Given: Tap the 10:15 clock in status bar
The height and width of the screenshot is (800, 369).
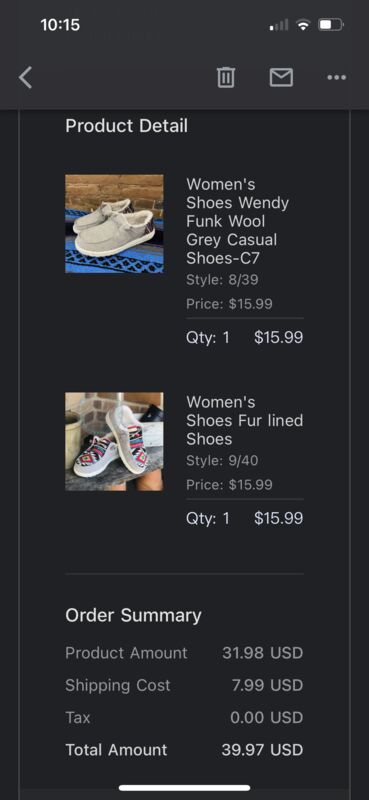Looking at the screenshot, I should [x=60, y=24].
